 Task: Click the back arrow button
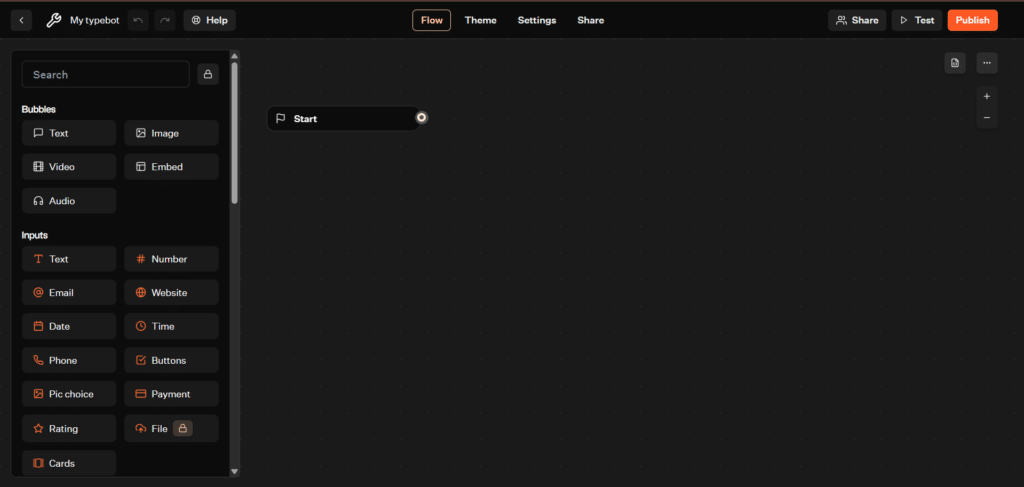pyautogui.click(x=22, y=20)
